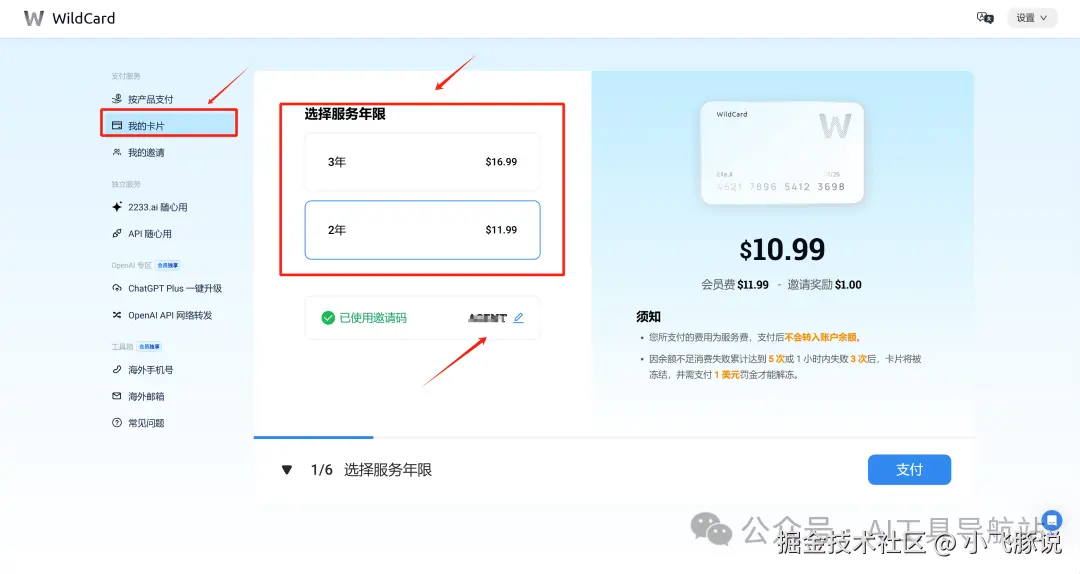The image size is (1080, 574).
Task: Open the chat support bubble icon
Action: click(x=1052, y=520)
